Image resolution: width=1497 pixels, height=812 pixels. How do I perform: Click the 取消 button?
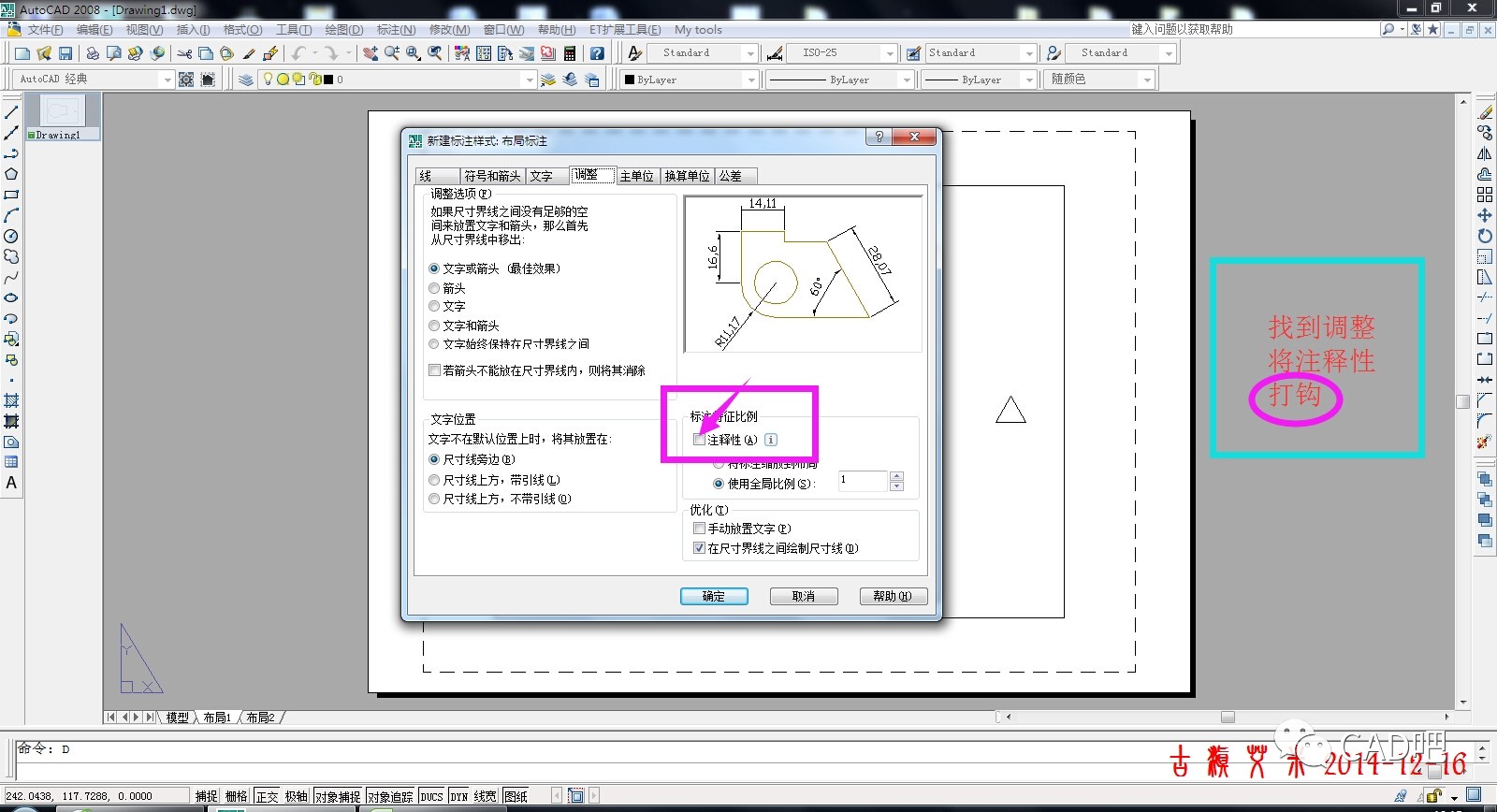pos(804,596)
